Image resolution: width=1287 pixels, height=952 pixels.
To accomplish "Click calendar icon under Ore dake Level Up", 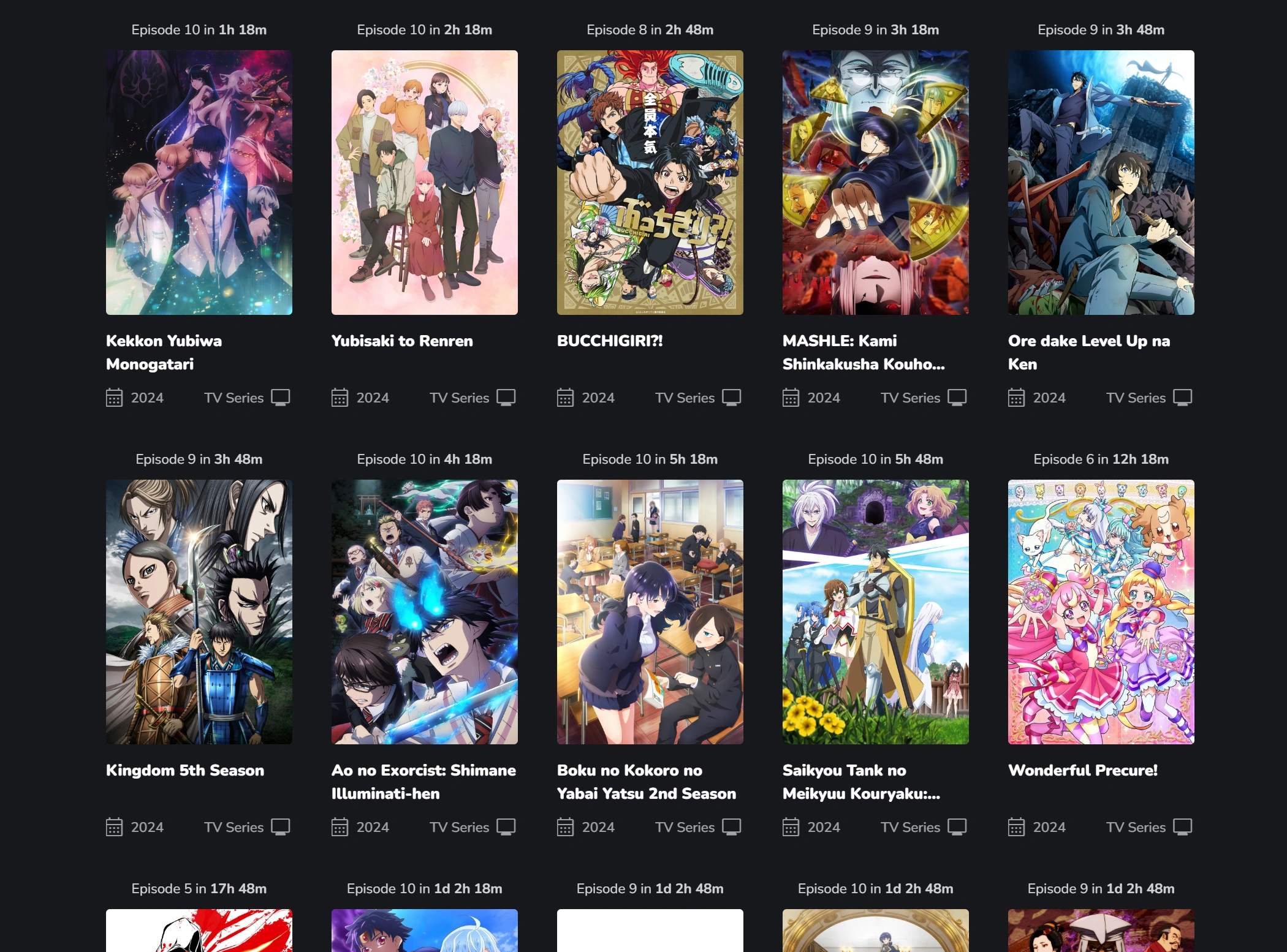I will click(x=1016, y=398).
